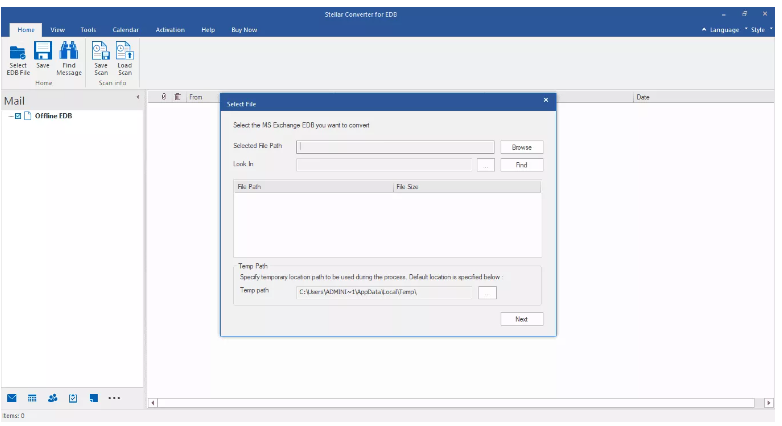Open the Home ribbon tab
782x426 pixels.
coord(26,30)
